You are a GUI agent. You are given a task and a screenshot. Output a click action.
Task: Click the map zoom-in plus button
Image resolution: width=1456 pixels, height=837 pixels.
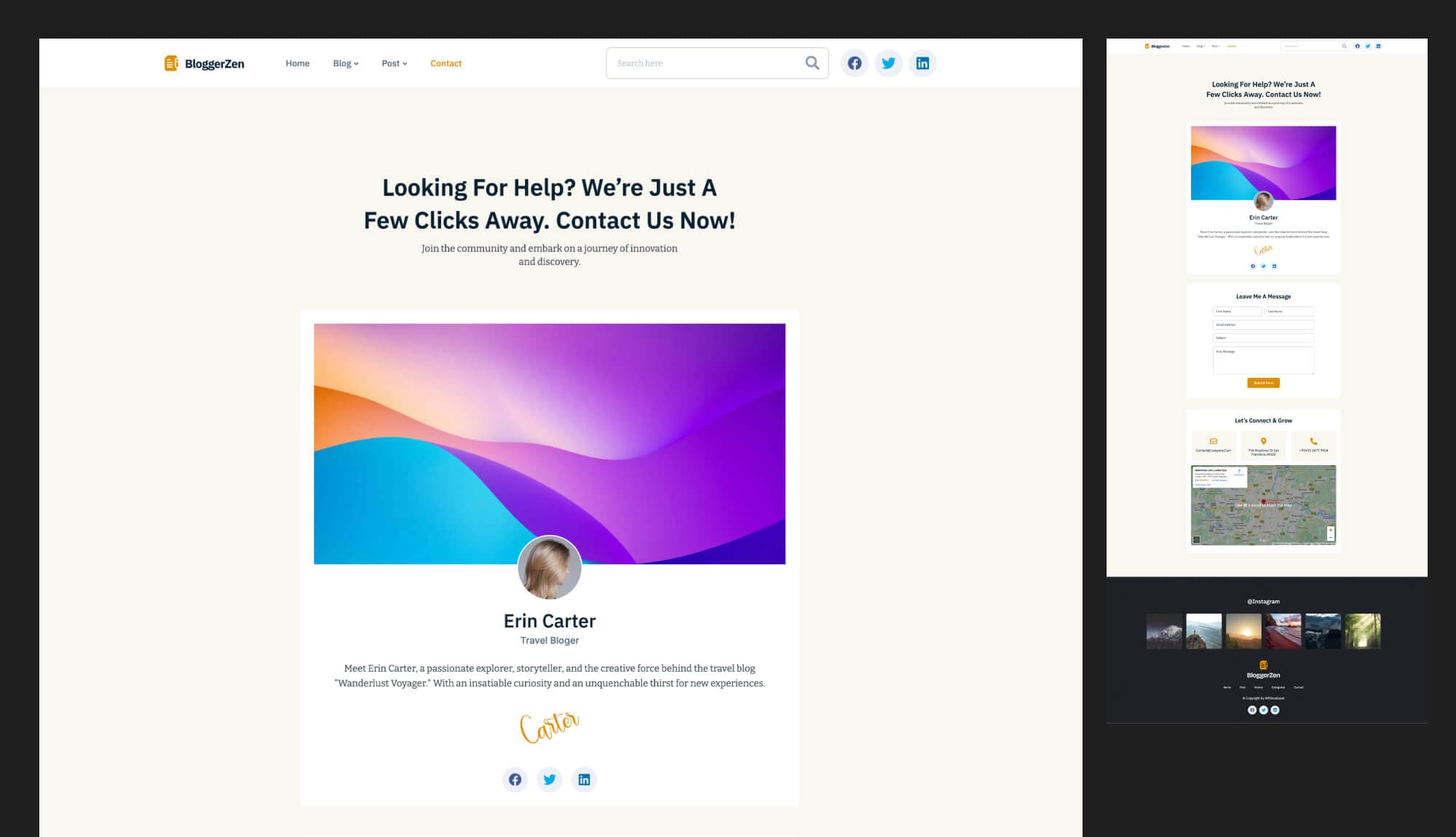pyautogui.click(x=1330, y=530)
